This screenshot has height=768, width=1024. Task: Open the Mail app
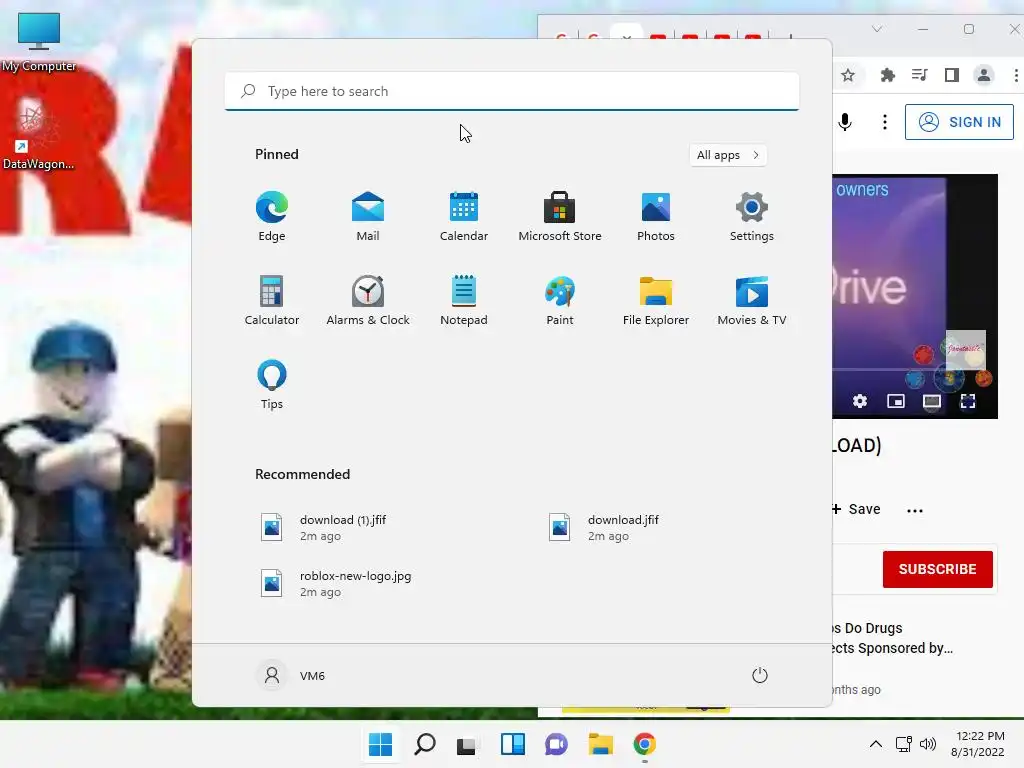[x=368, y=216]
